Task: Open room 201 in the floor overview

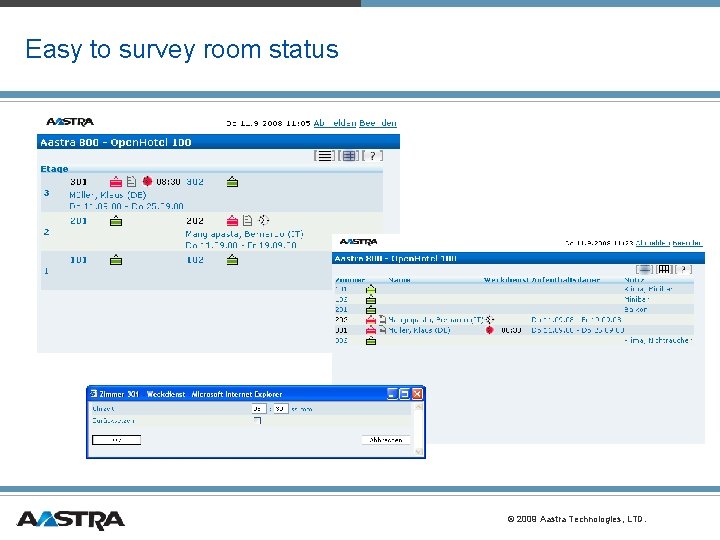Action: 79,221
